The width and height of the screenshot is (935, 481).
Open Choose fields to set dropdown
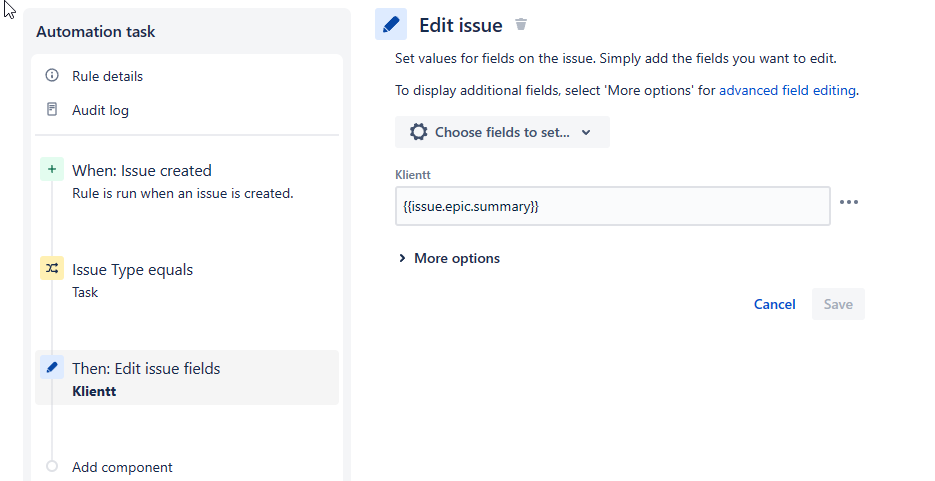(502, 132)
